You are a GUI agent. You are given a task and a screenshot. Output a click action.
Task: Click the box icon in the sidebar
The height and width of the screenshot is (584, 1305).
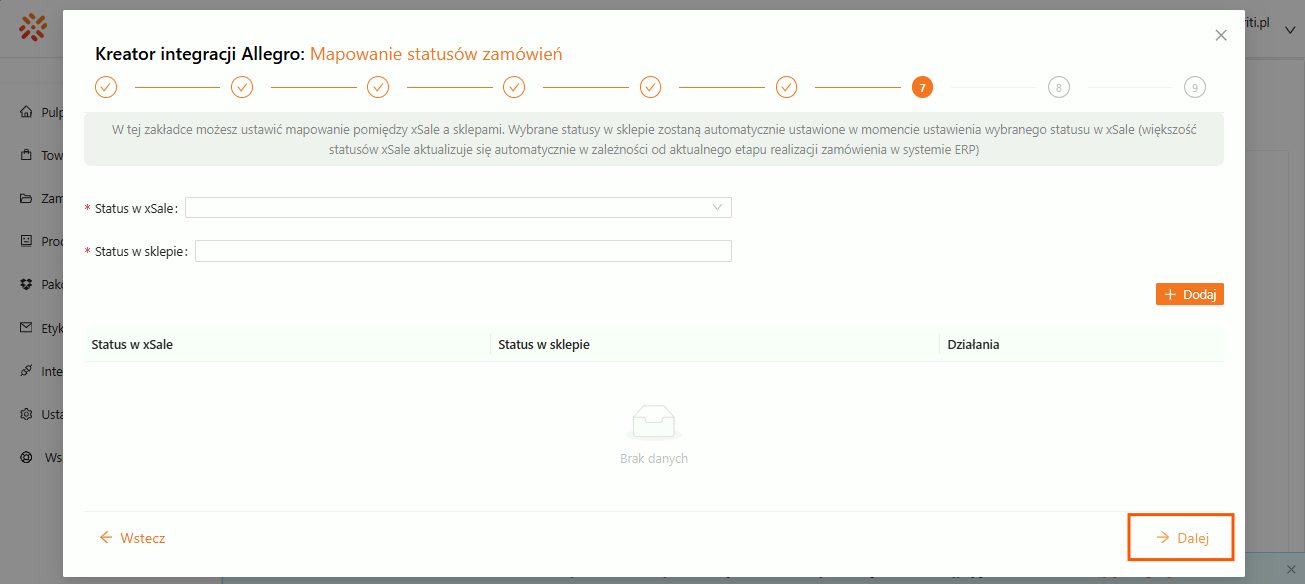(x=27, y=285)
